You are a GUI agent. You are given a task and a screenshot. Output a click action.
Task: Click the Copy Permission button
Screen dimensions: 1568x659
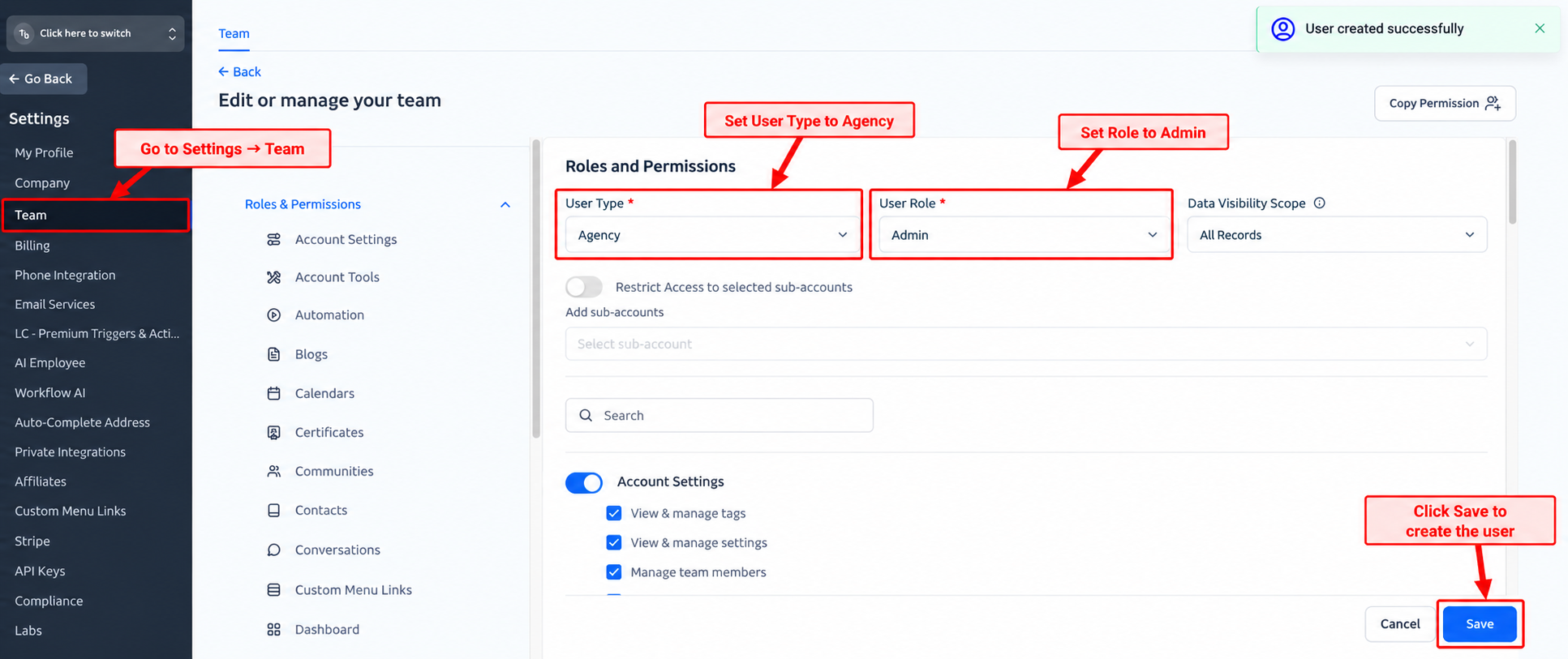click(1445, 103)
